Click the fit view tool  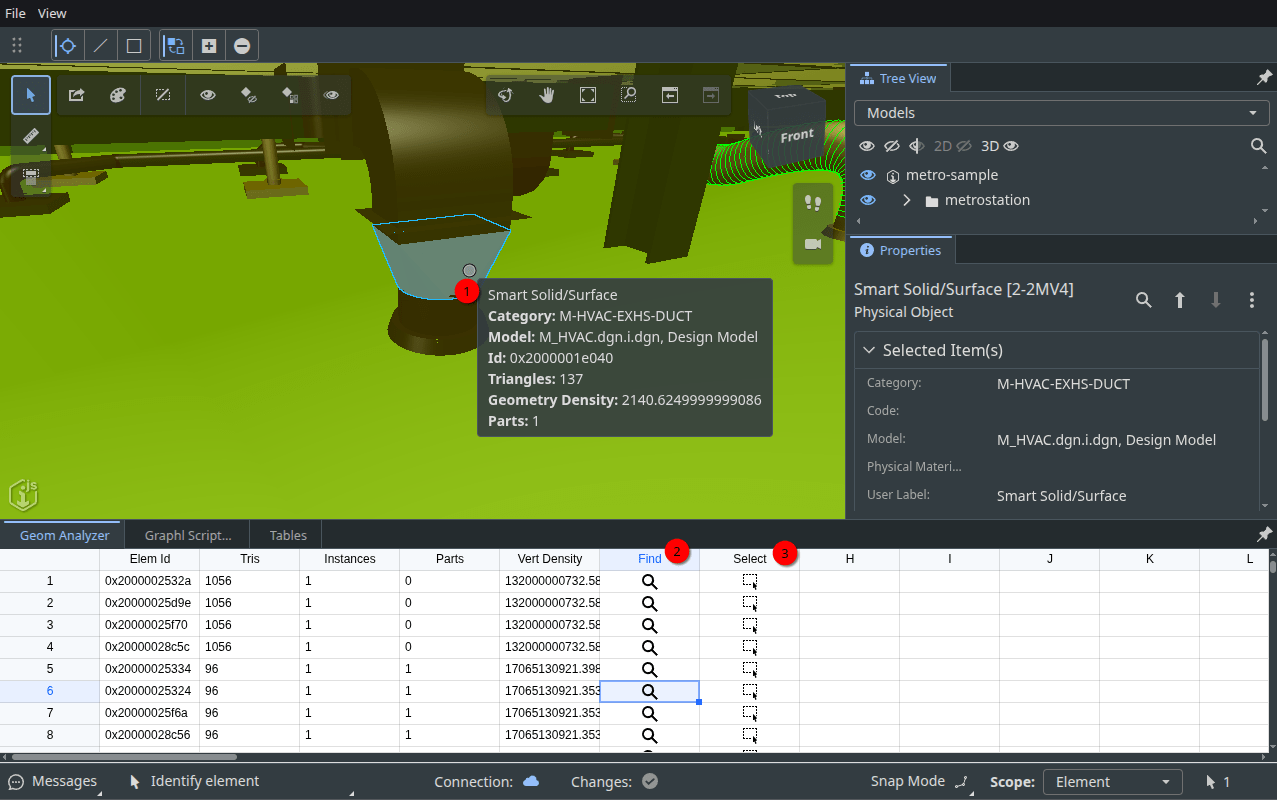point(587,95)
